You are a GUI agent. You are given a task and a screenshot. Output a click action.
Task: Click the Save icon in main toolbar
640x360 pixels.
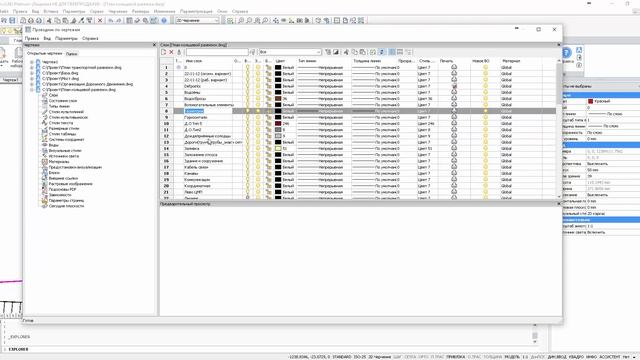tap(12, 20)
